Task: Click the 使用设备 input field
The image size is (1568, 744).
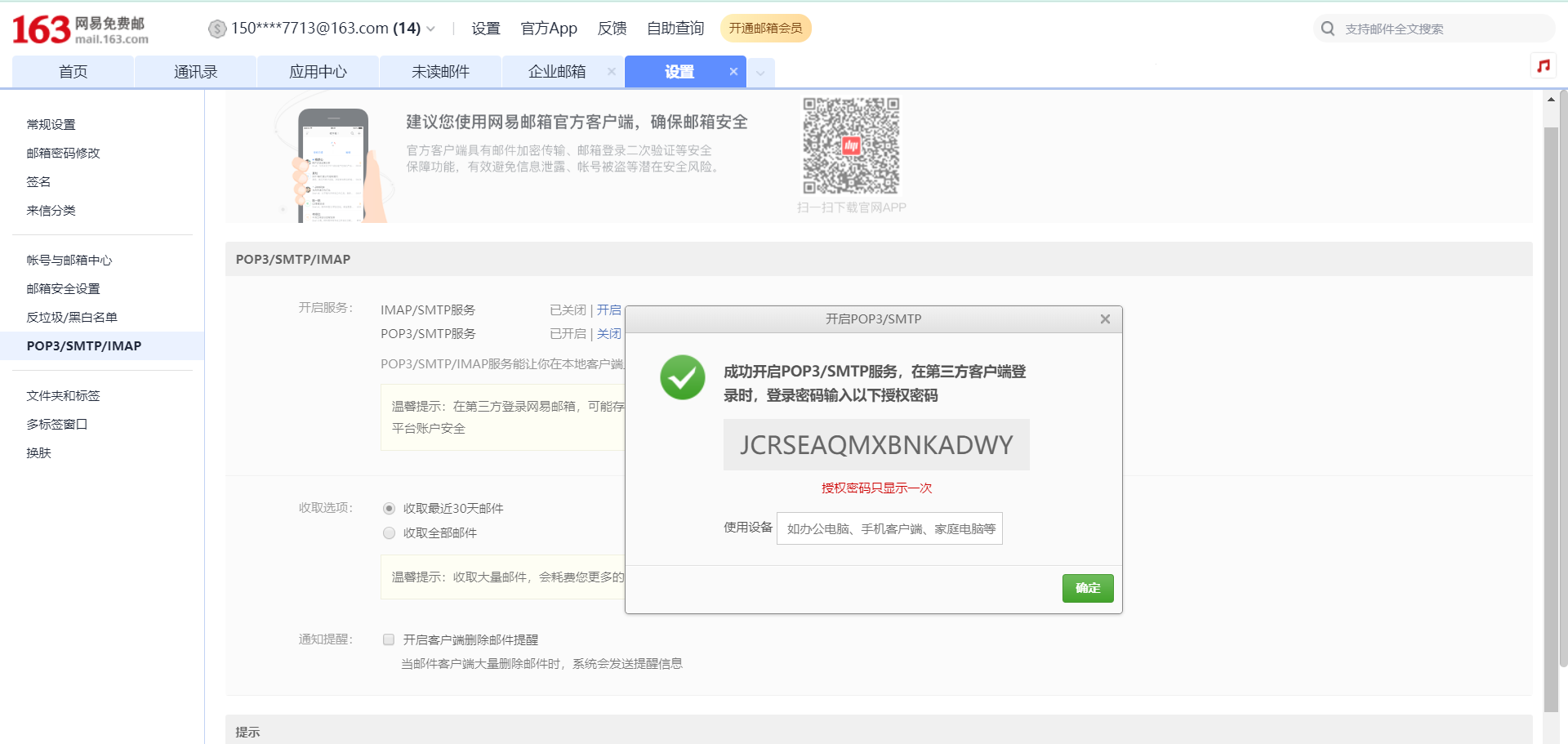Action: tap(889, 528)
